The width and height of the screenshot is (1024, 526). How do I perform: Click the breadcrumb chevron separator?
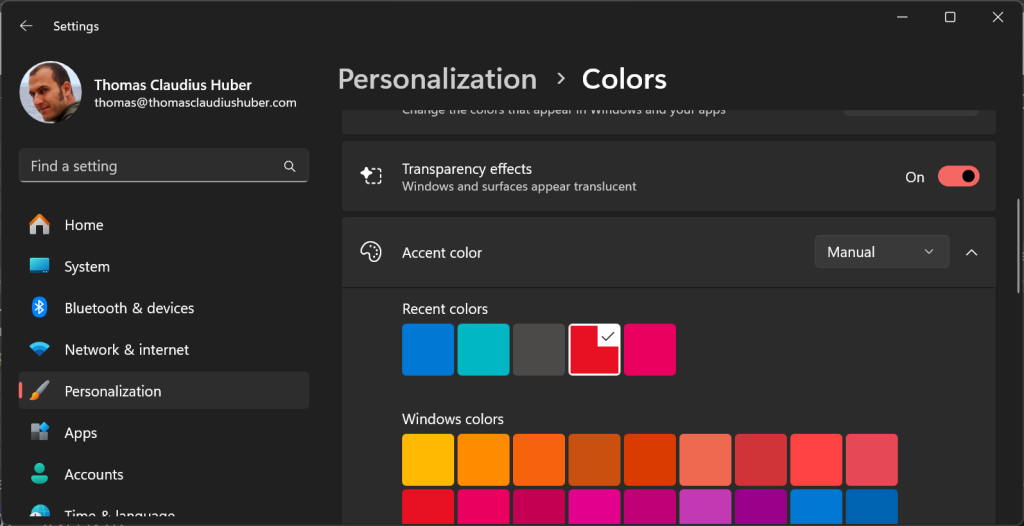pyautogui.click(x=560, y=79)
